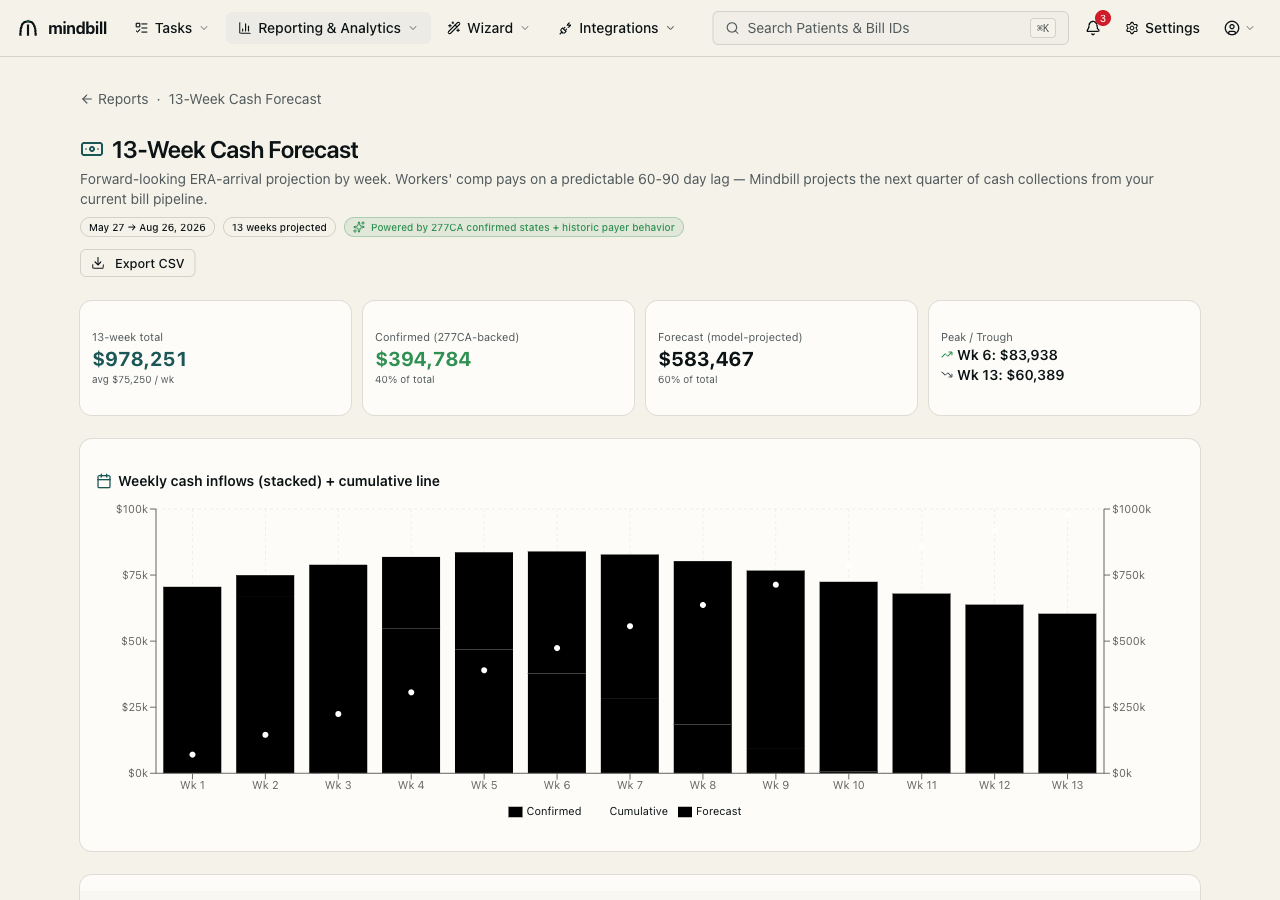Screen dimensions: 1280x900
Task: Click the download icon in Export CSV
Action: coord(98,263)
